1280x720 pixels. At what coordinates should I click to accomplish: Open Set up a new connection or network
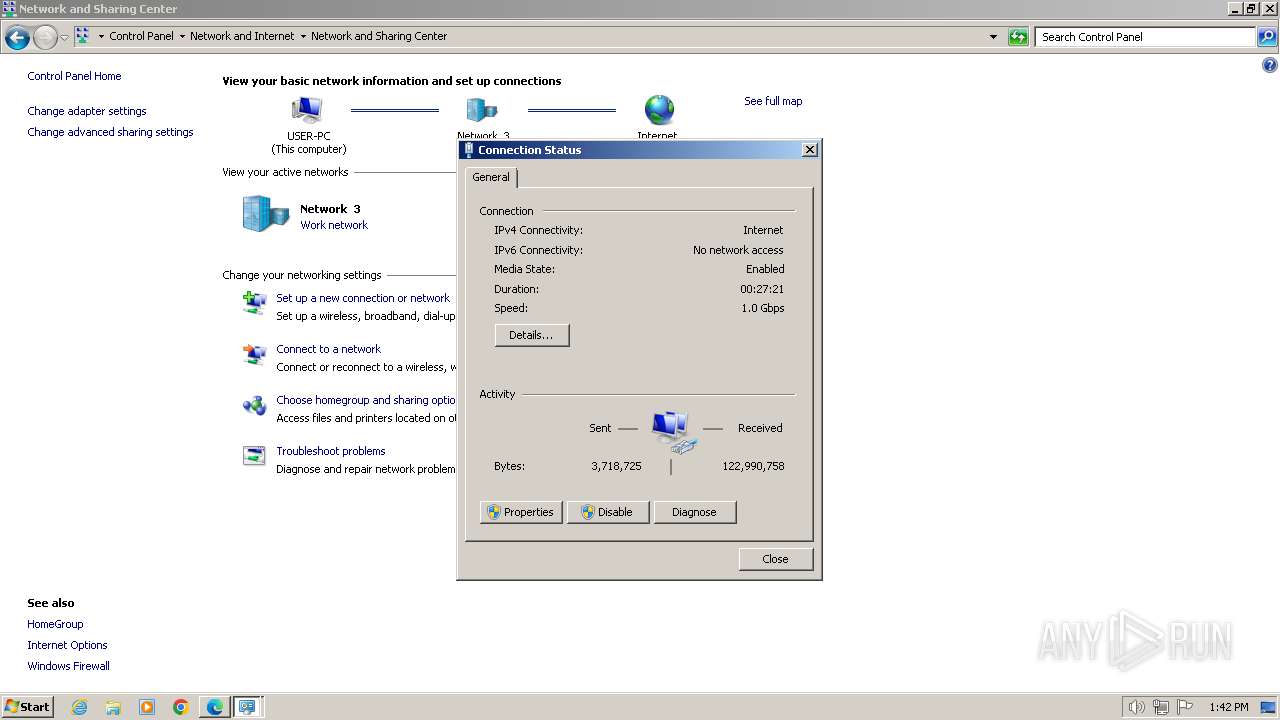(x=363, y=298)
